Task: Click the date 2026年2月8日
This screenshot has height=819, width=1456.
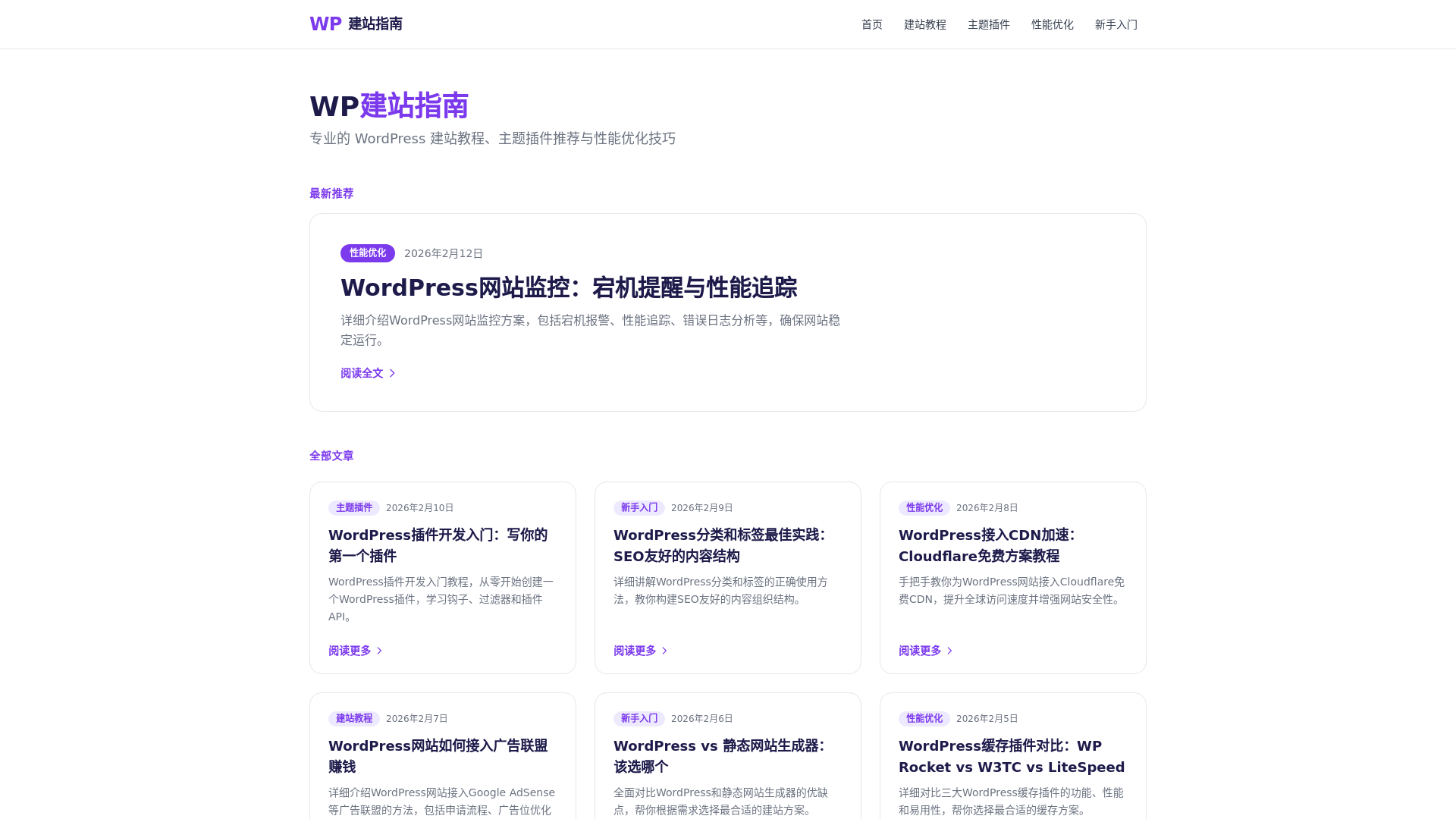Action: [x=987, y=507]
